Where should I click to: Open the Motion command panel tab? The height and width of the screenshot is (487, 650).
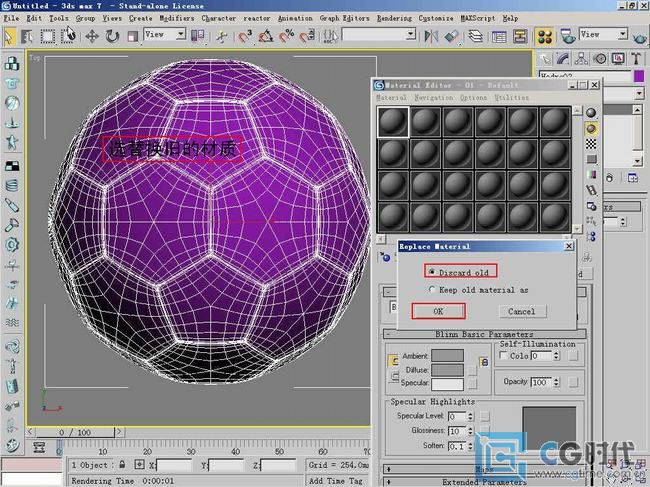click(600, 59)
